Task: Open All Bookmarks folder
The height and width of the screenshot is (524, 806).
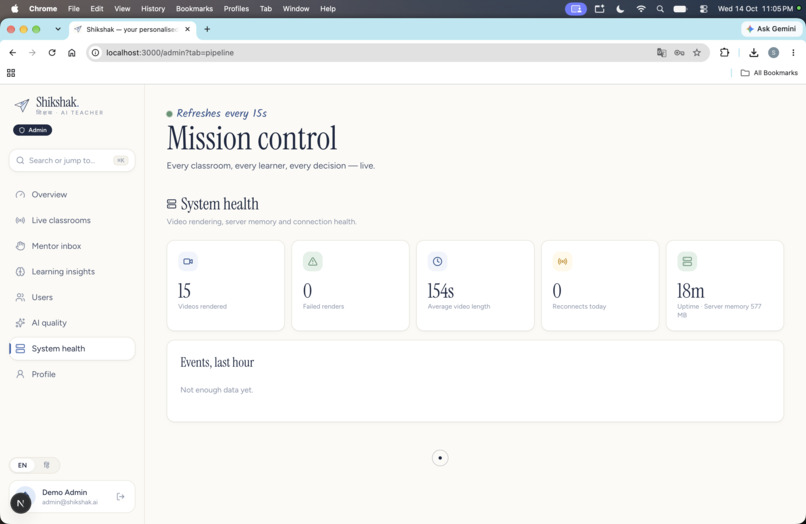Action: pyautogui.click(x=769, y=73)
